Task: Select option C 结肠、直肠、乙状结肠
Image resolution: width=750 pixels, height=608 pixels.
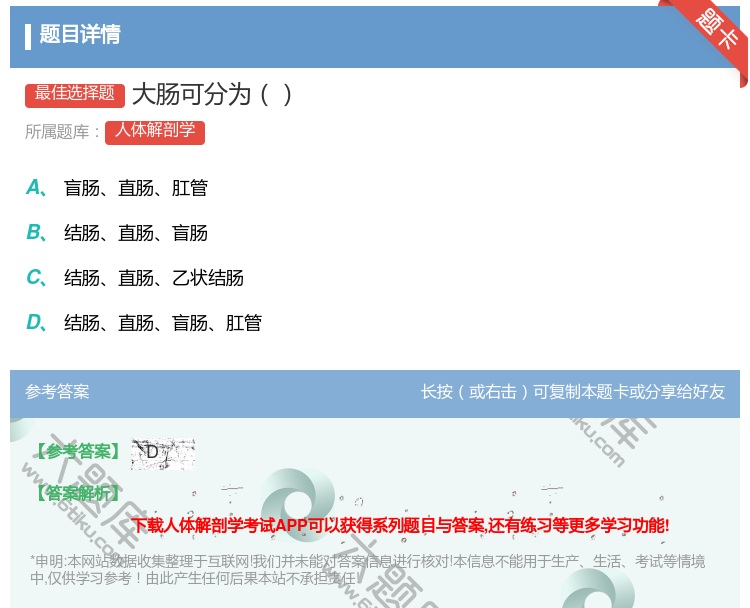Action: [x=135, y=278]
